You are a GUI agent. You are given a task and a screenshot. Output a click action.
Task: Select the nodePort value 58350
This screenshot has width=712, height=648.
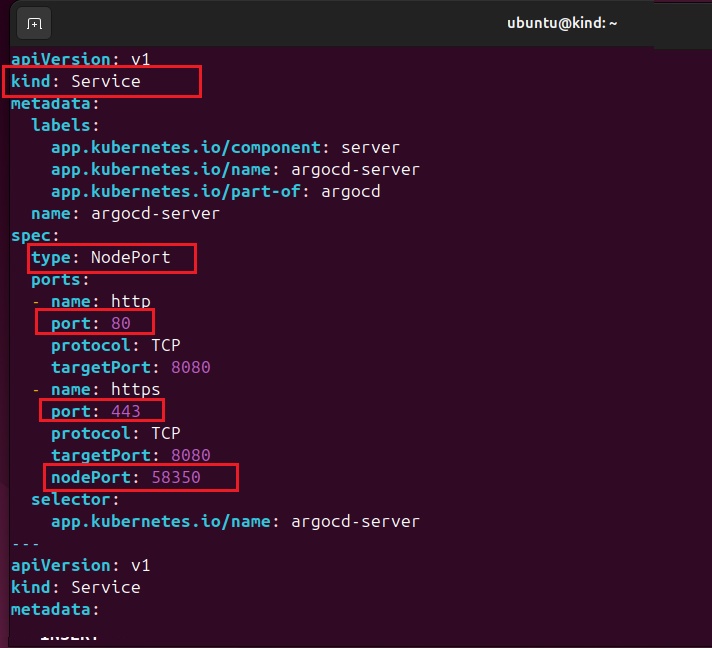(x=175, y=477)
